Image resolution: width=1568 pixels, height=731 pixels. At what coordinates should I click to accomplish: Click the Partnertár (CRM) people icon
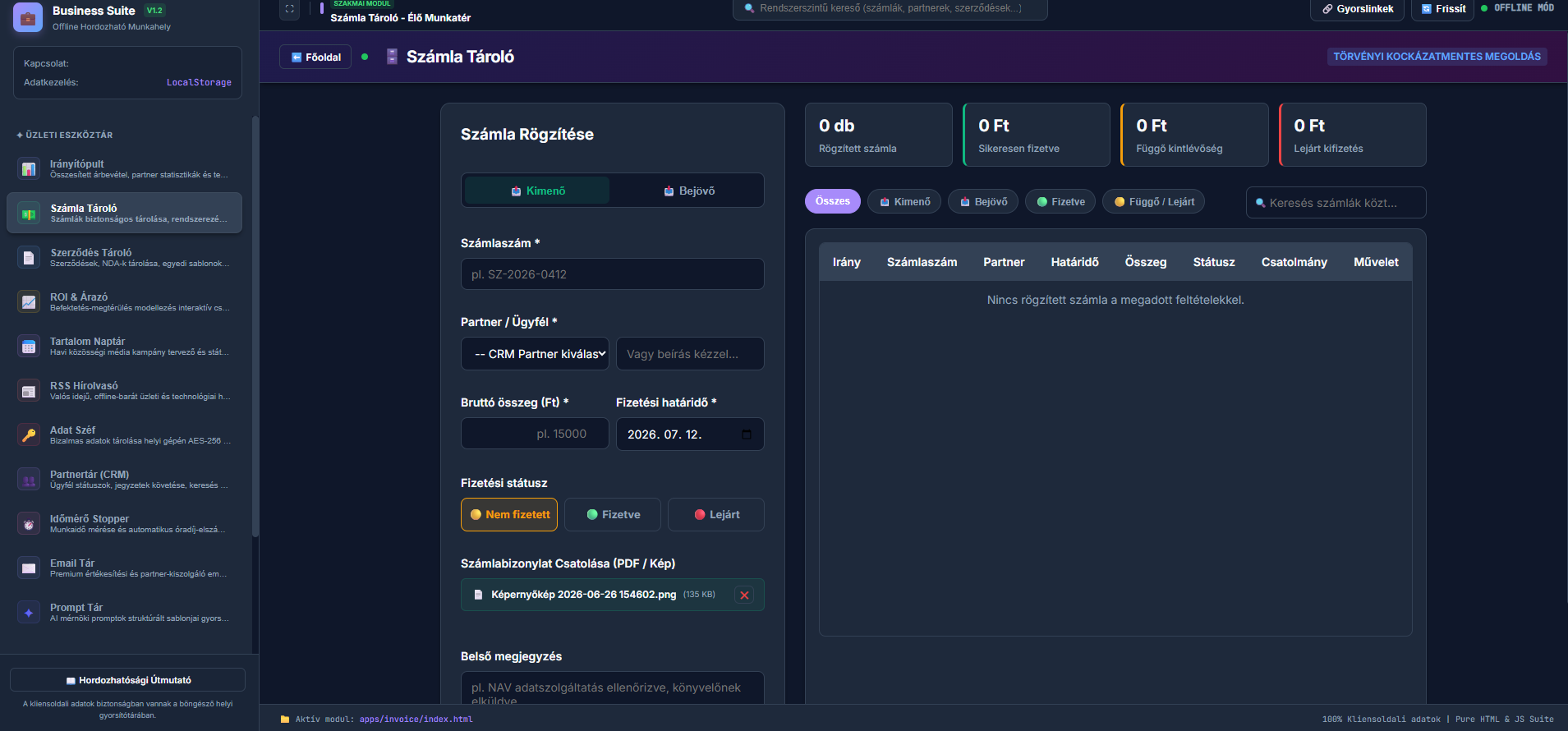(29, 480)
